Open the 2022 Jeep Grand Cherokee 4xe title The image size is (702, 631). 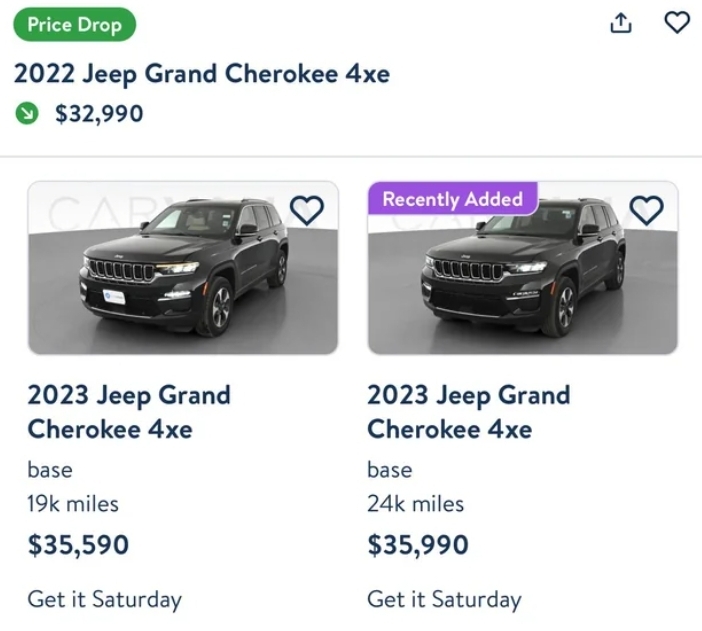coord(201,74)
